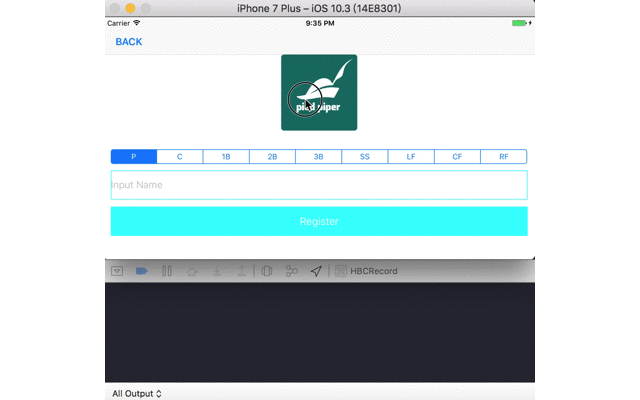The width and height of the screenshot is (640, 400).
Task: Select the C position segment
Action: [x=180, y=157]
